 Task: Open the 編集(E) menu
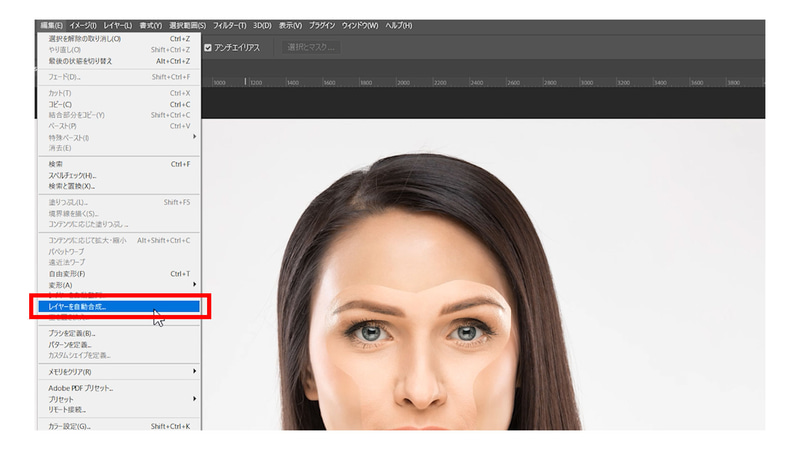click(52, 26)
